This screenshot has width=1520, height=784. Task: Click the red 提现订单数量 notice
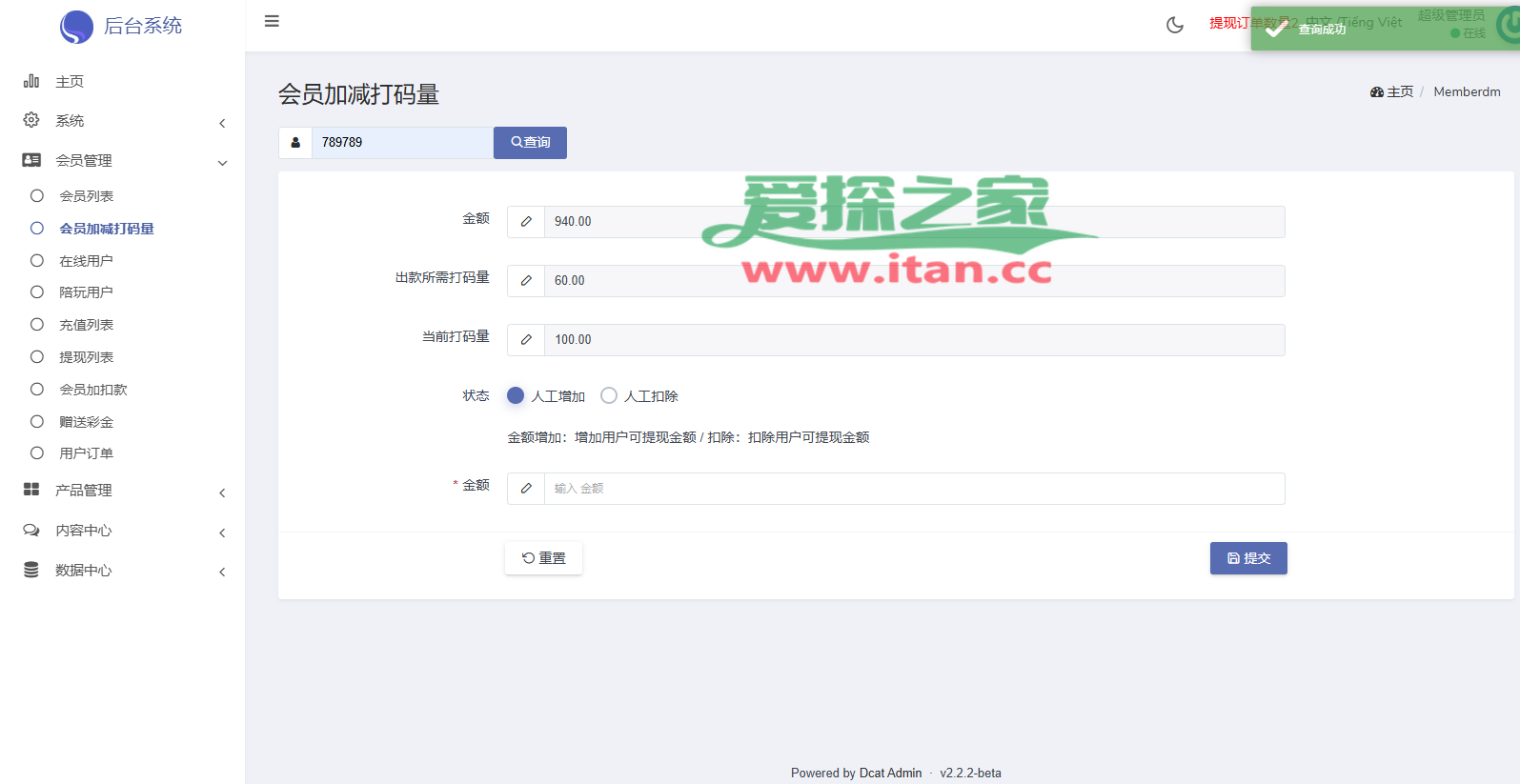click(x=1253, y=23)
